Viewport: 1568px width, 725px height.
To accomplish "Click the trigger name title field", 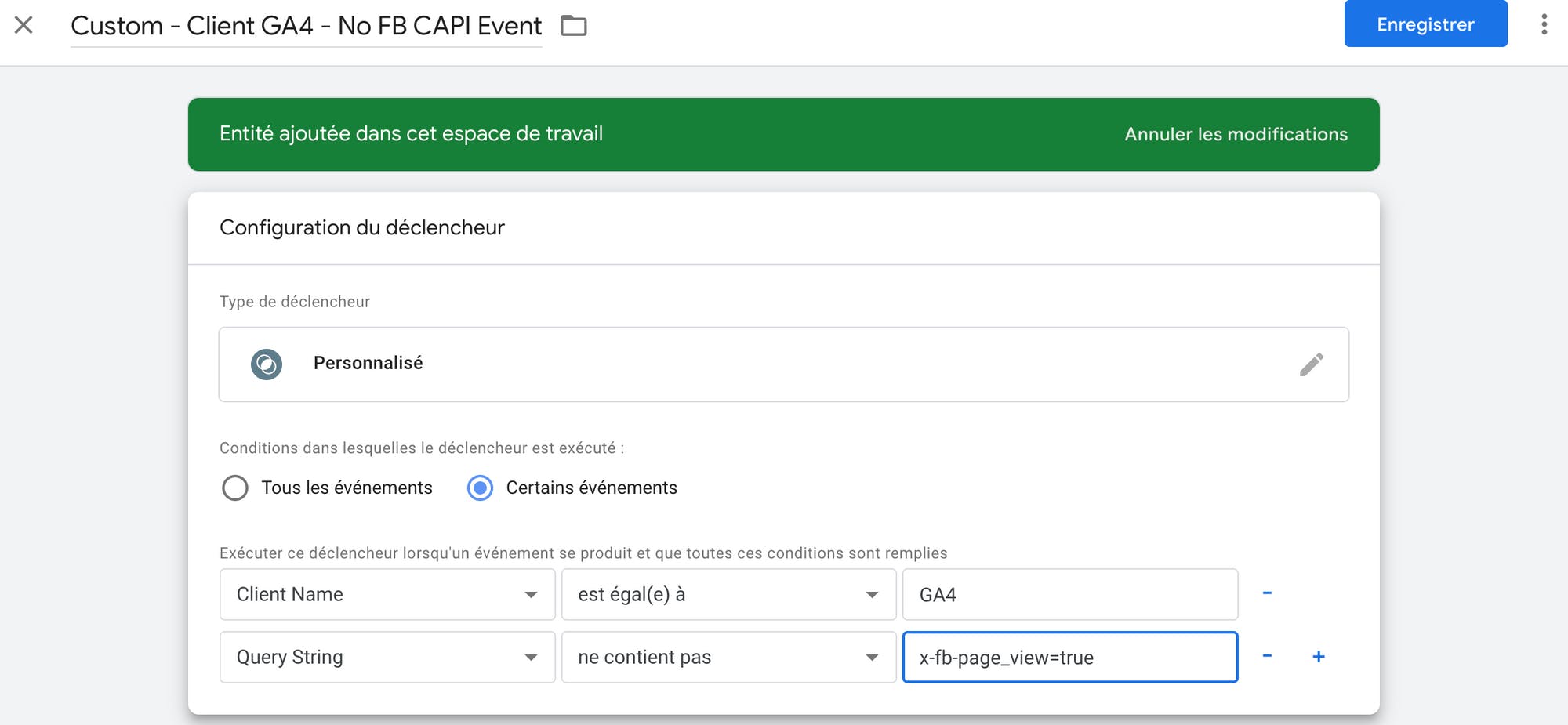I will pos(306,26).
